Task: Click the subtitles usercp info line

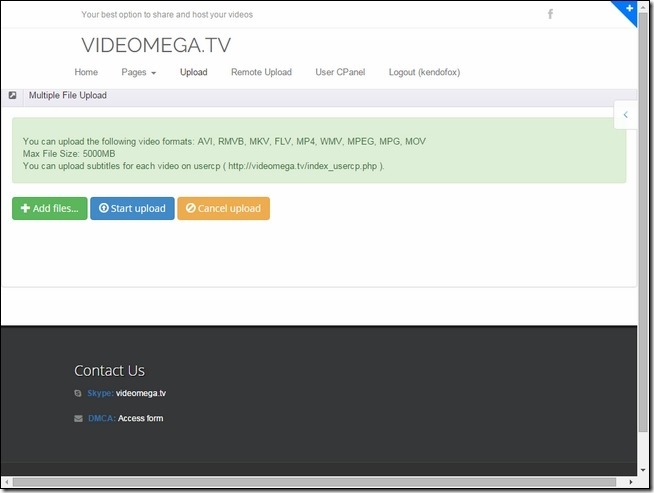Action: pos(204,166)
